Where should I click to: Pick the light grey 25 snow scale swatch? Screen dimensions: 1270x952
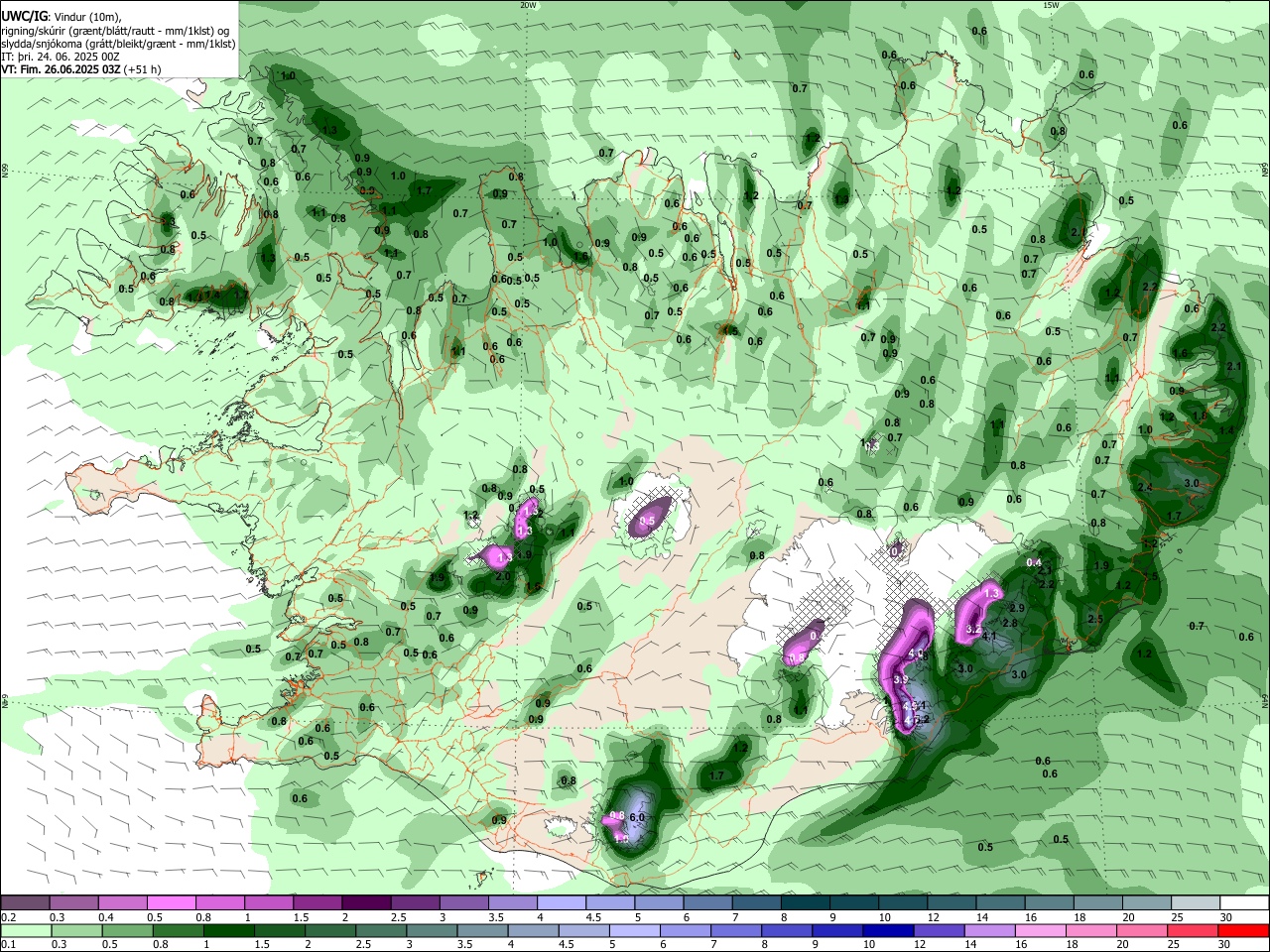click(1196, 903)
